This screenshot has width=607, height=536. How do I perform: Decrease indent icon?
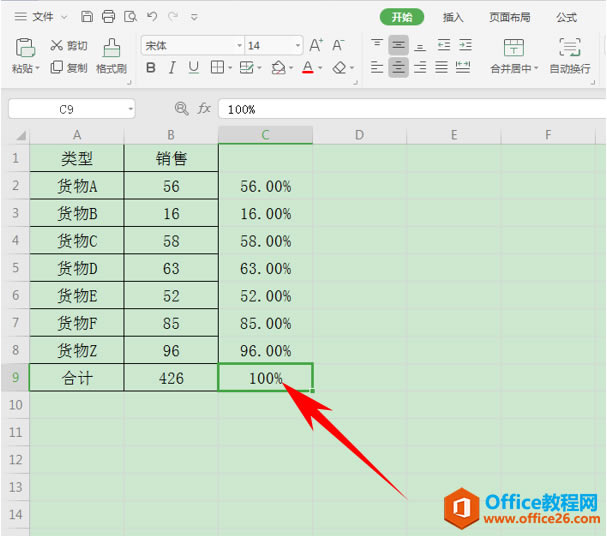[444, 45]
